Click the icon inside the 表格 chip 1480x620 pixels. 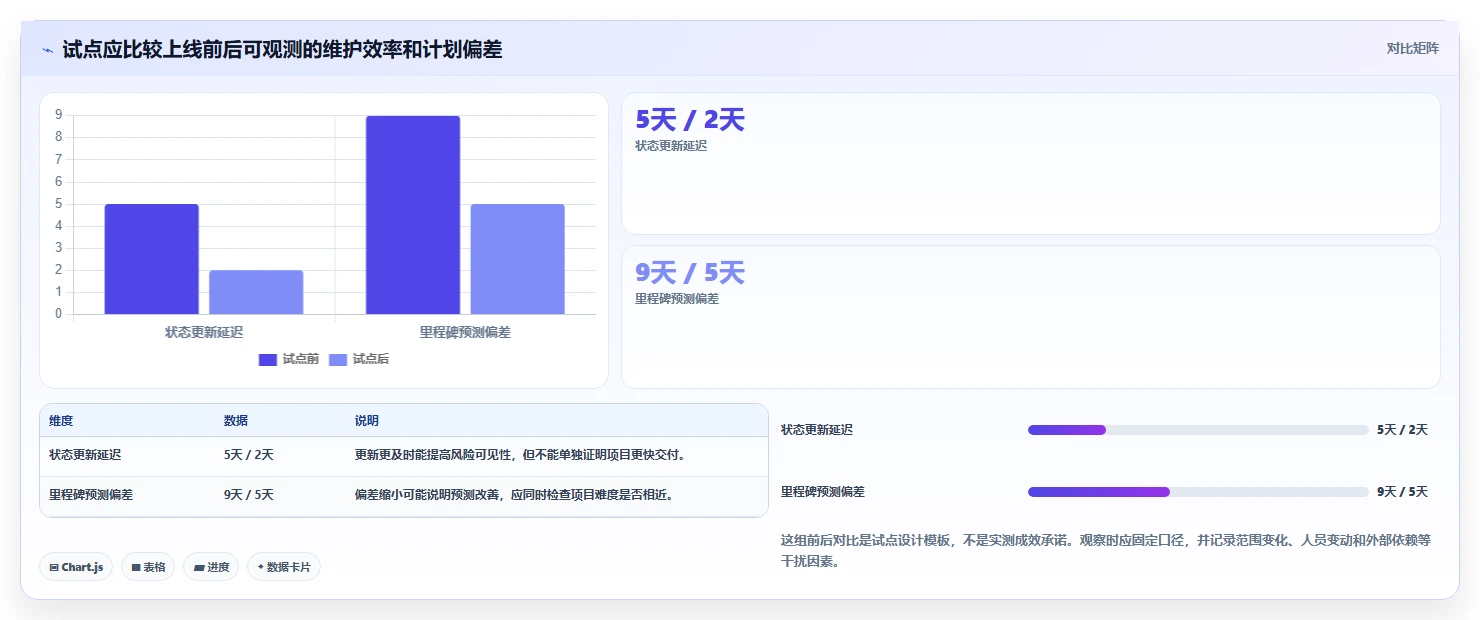(x=136, y=568)
